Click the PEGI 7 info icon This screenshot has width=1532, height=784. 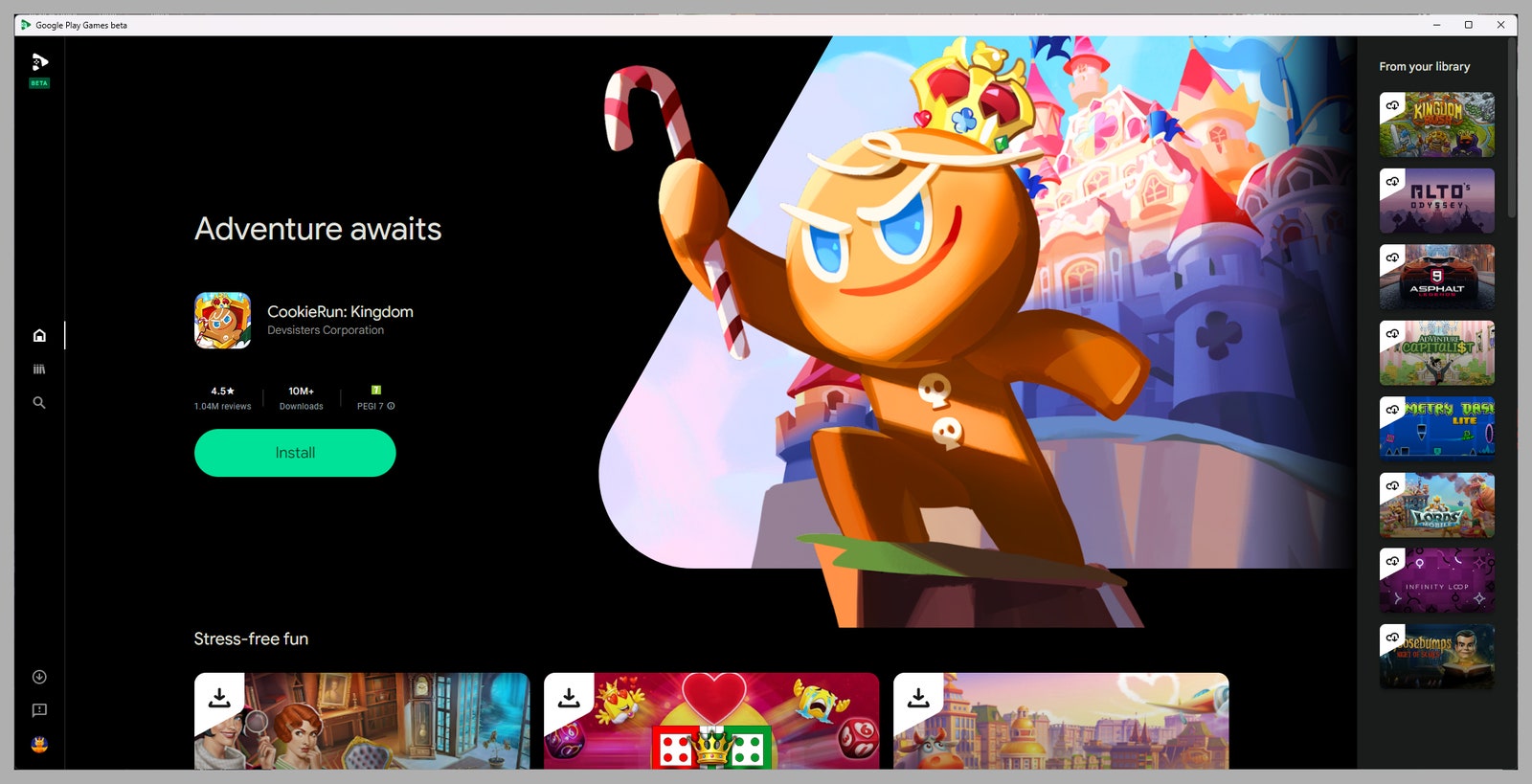point(391,406)
